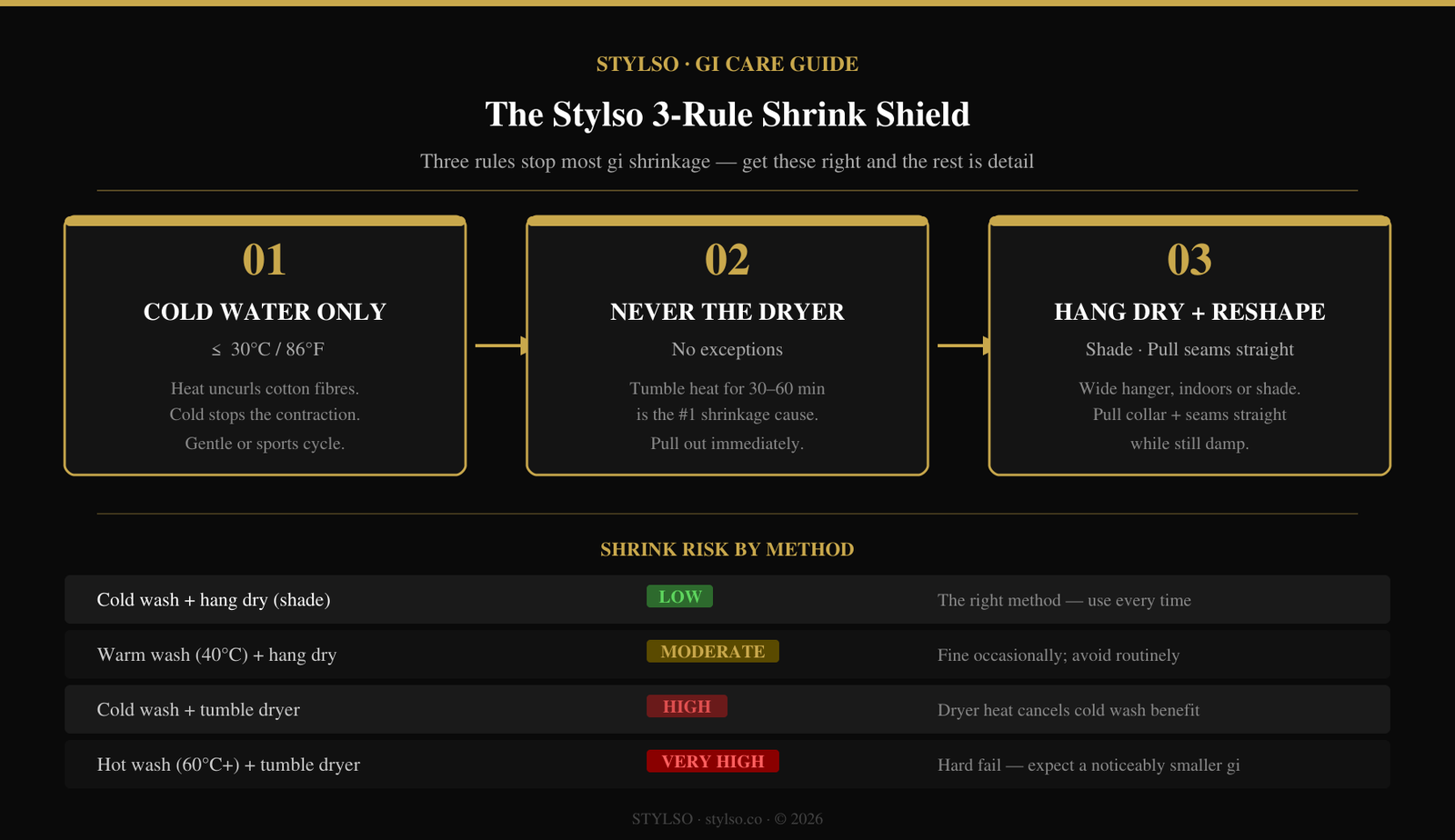Click the large "02" rule number

tap(727, 260)
